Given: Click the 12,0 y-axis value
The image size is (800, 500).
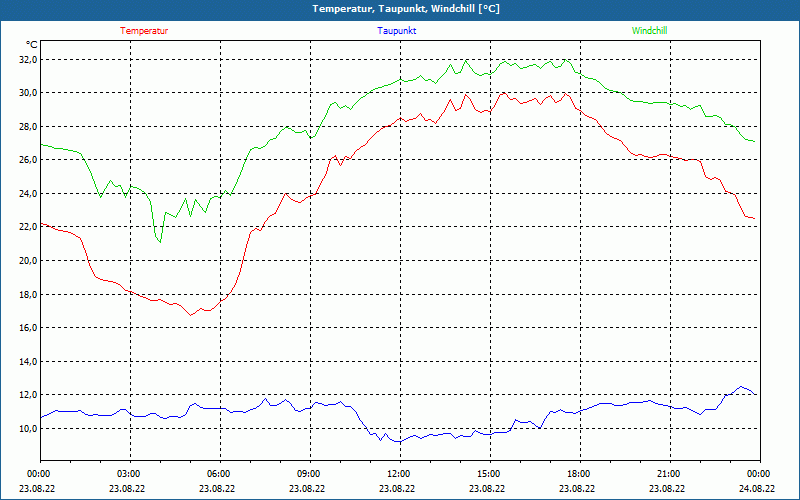Looking at the screenshot, I should click(29, 395).
